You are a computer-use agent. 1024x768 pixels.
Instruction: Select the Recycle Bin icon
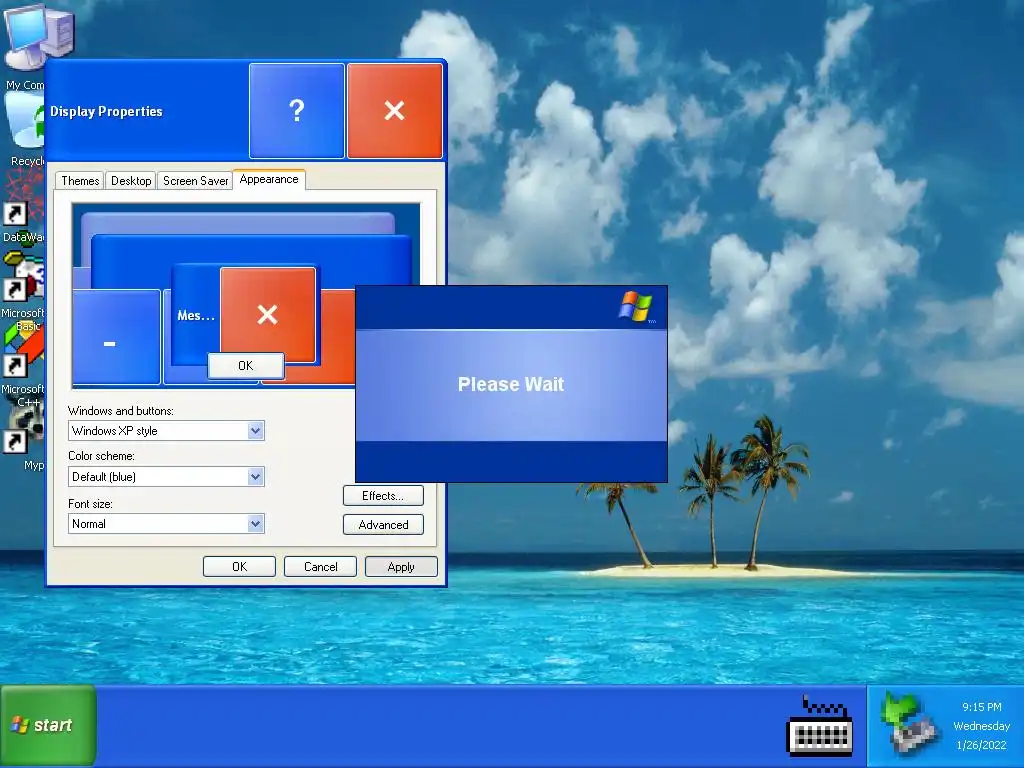click(x=26, y=129)
